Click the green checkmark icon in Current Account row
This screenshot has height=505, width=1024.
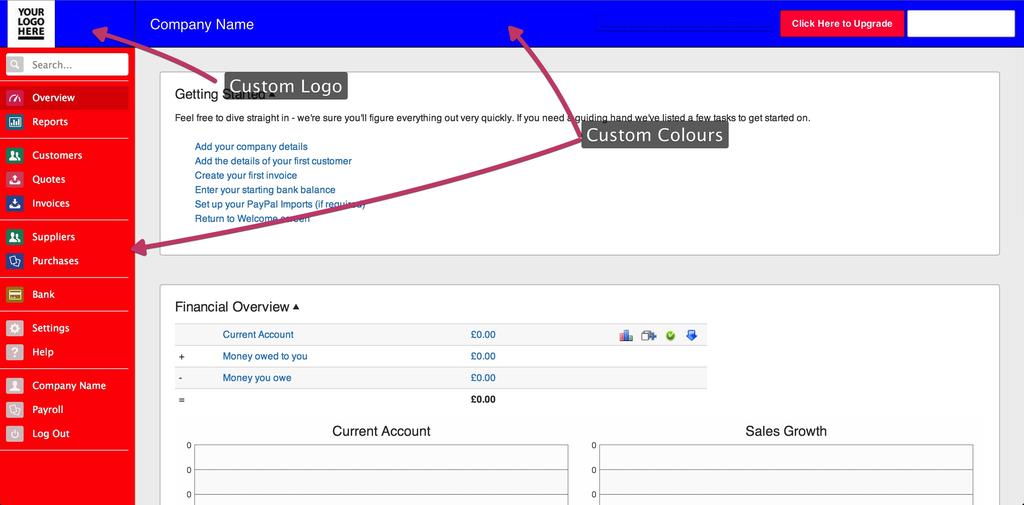tap(670, 335)
